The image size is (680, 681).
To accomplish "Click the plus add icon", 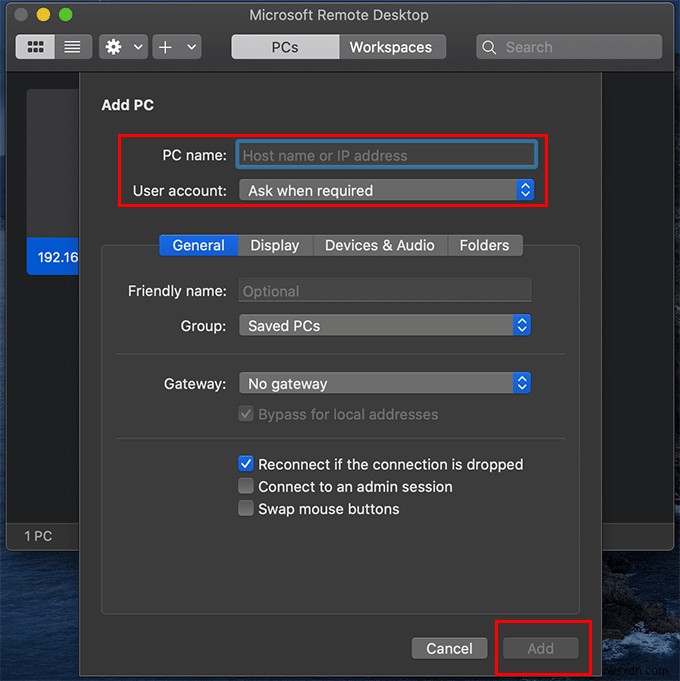I will pyautogui.click(x=165, y=47).
